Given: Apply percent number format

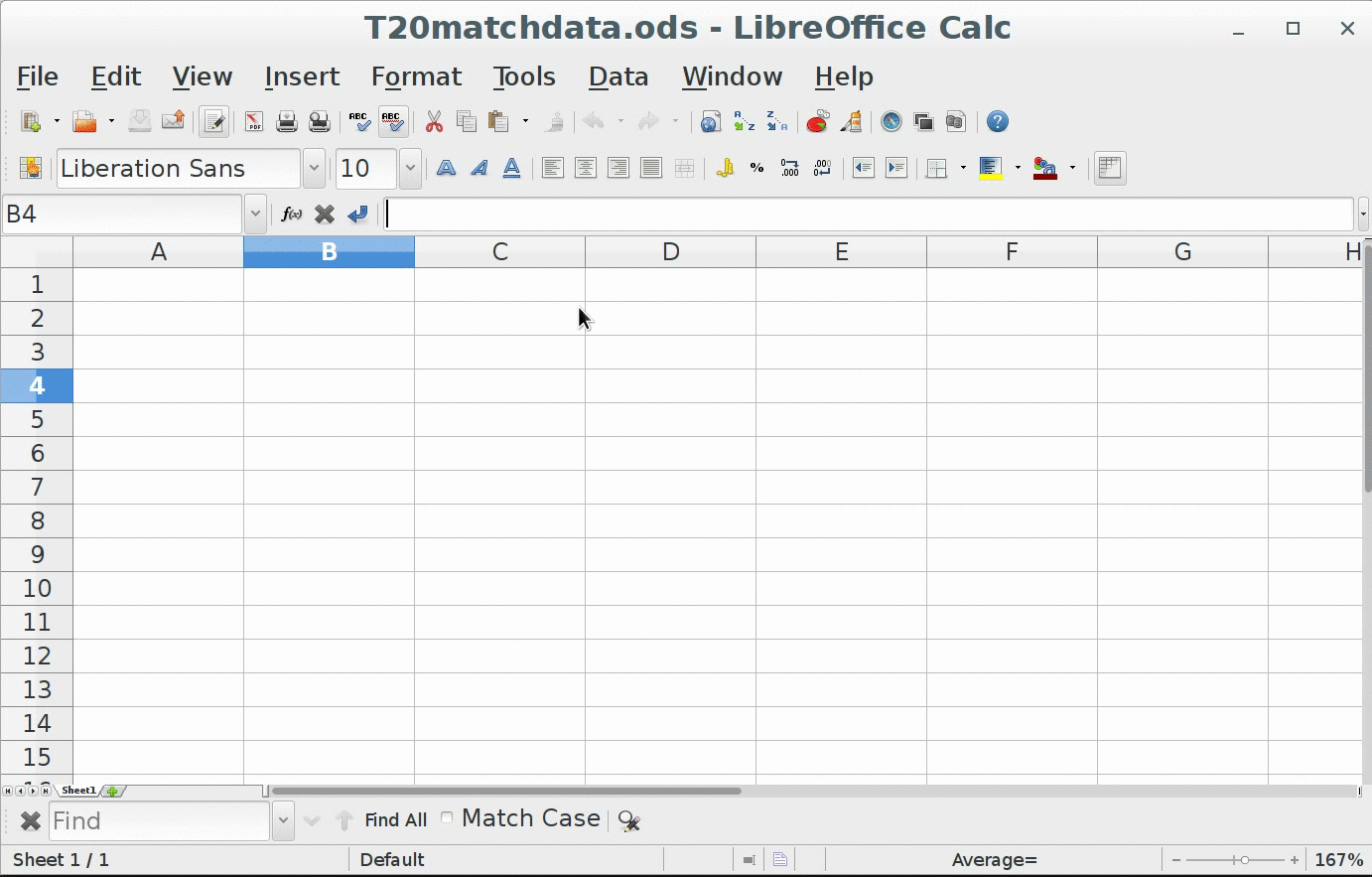Looking at the screenshot, I should click(756, 169).
